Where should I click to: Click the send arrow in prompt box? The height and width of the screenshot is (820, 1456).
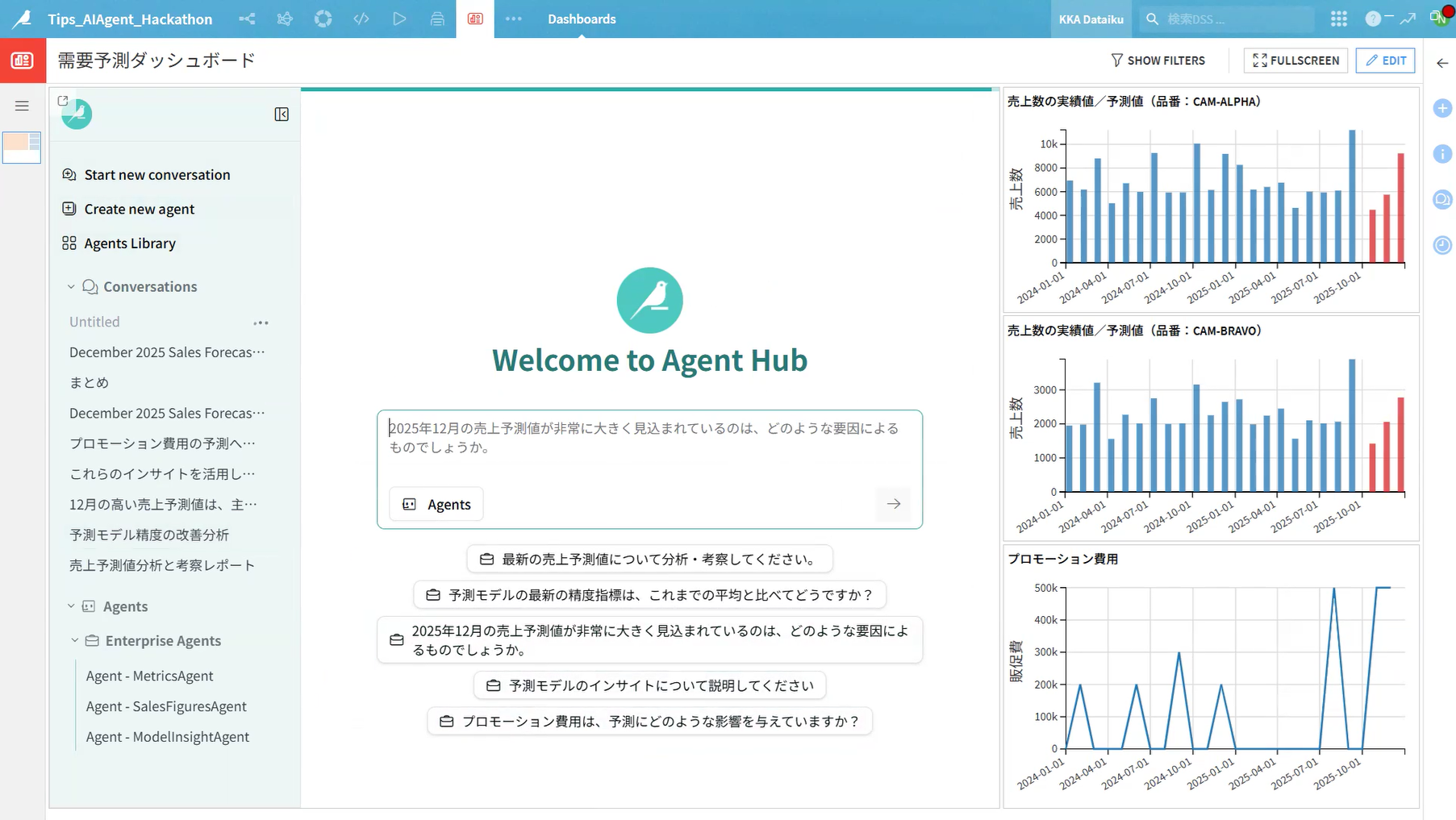[893, 504]
